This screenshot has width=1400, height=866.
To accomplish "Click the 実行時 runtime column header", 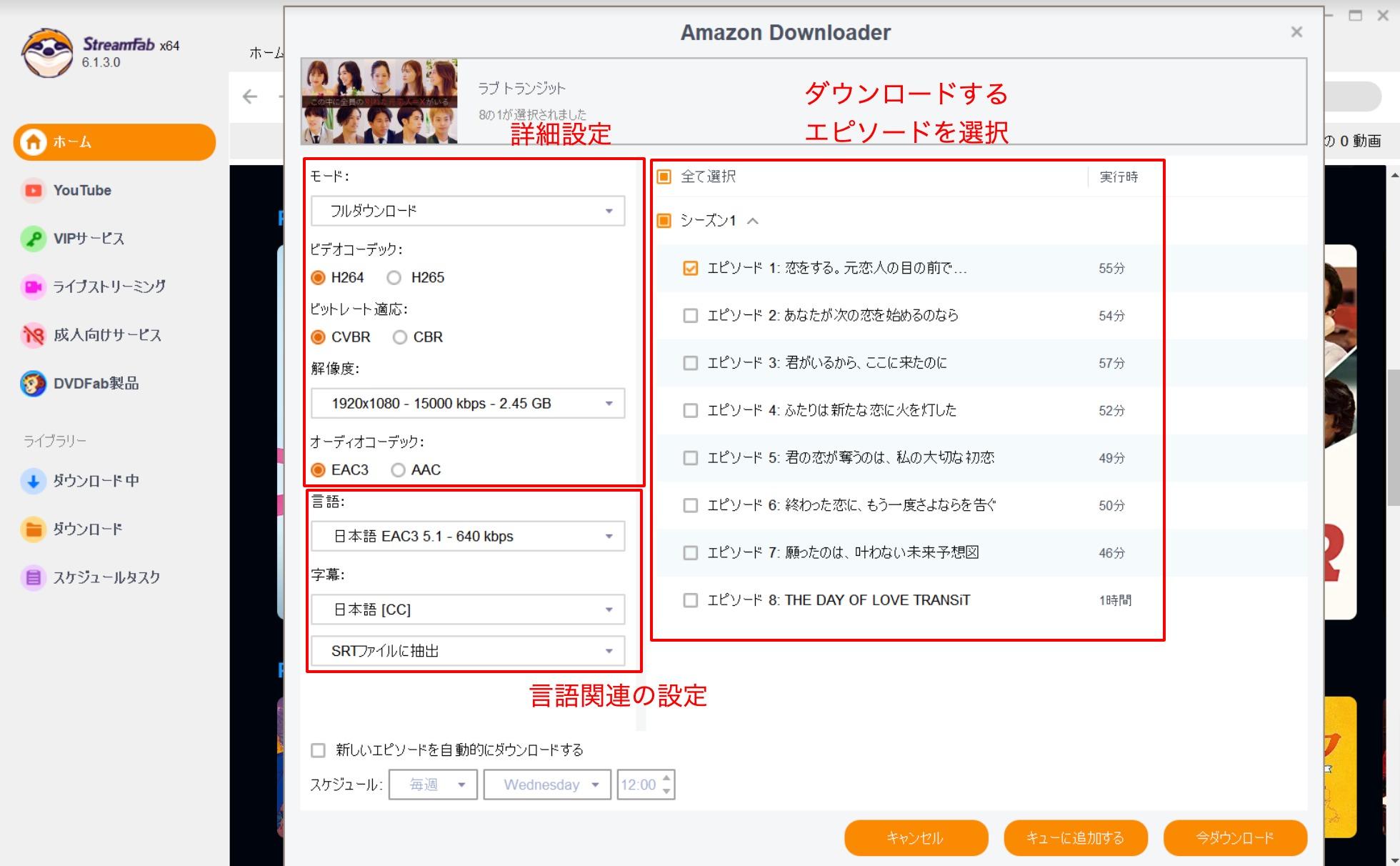I will [x=1119, y=176].
